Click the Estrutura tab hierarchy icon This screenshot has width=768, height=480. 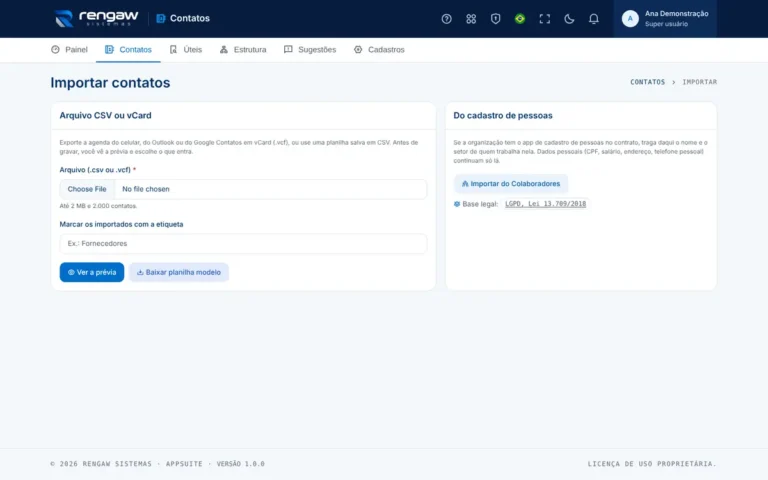tap(224, 49)
